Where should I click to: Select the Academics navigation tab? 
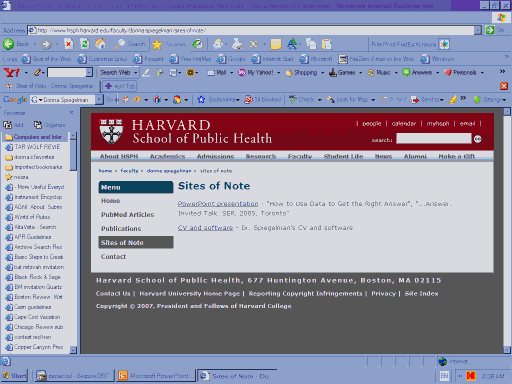coord(167,156)
